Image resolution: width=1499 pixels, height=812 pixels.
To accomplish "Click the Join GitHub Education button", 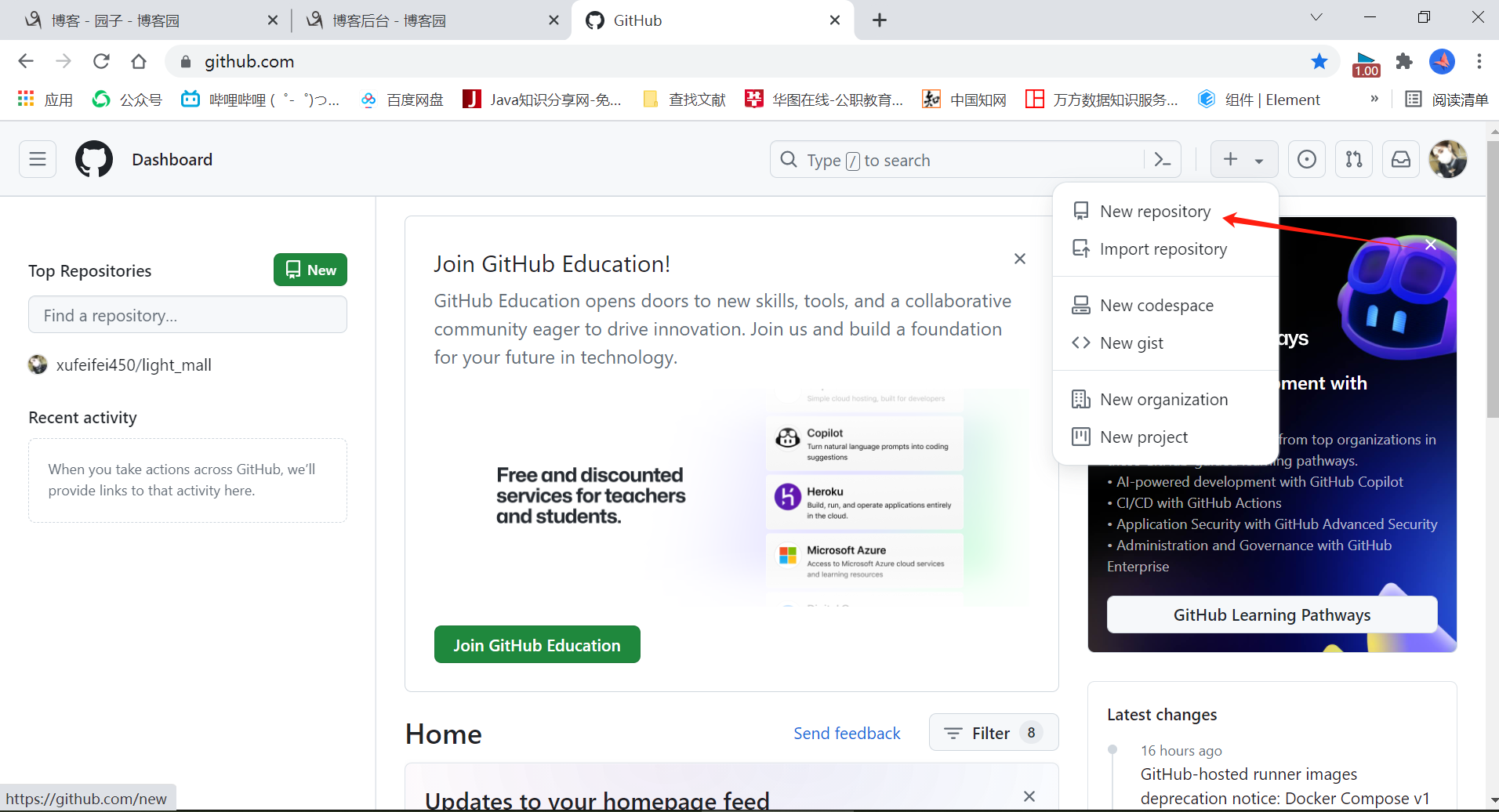I will (536, 644).
